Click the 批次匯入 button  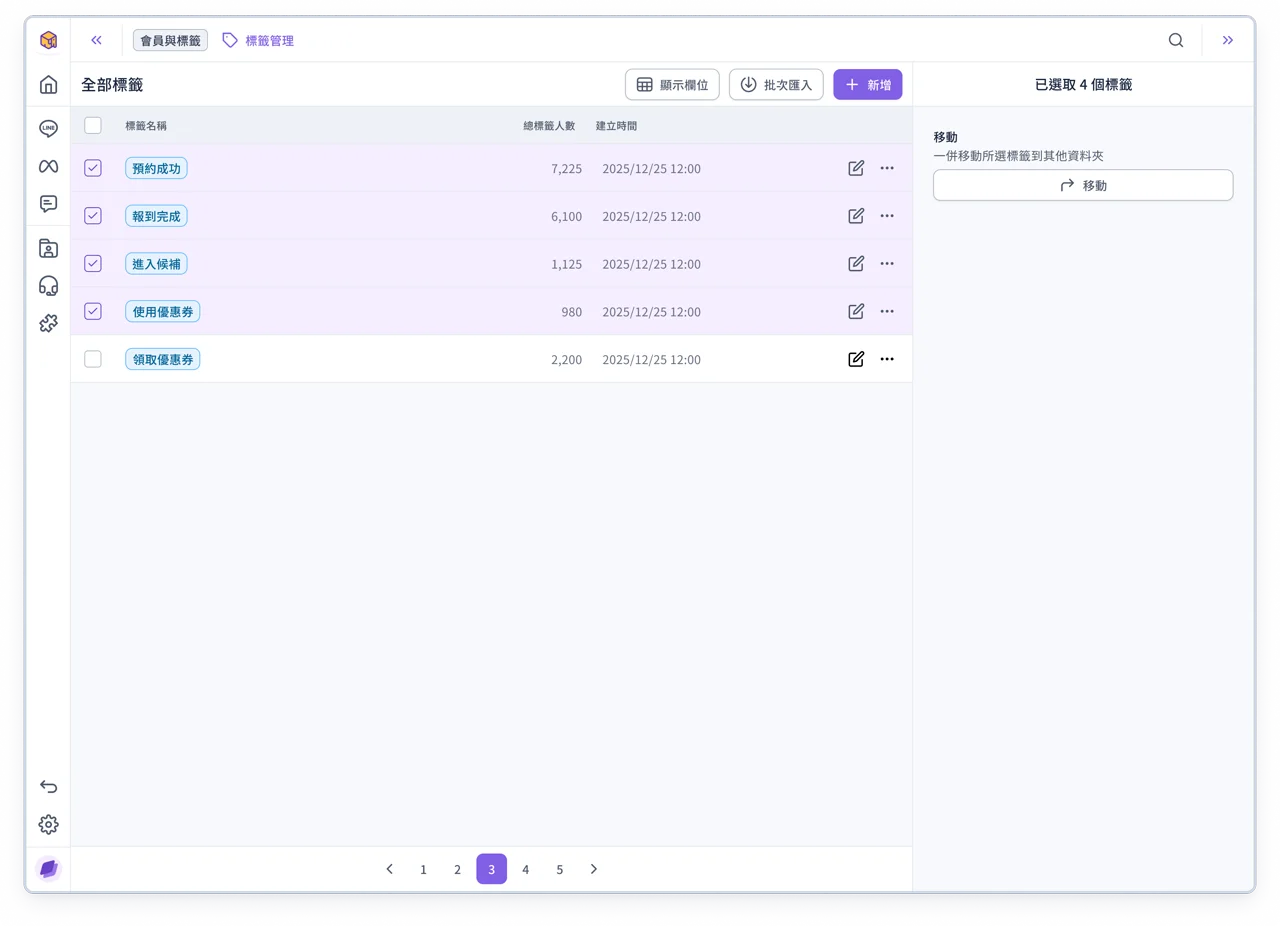tap(776, 85)
